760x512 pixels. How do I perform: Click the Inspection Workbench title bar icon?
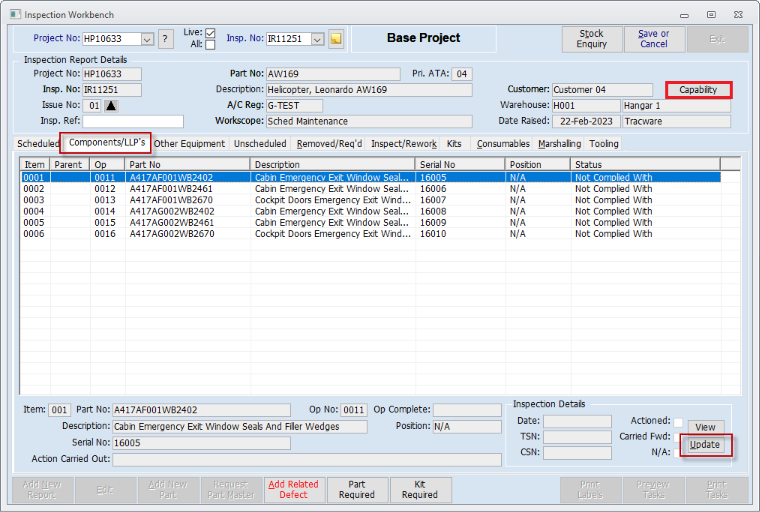tap(12, 15)
